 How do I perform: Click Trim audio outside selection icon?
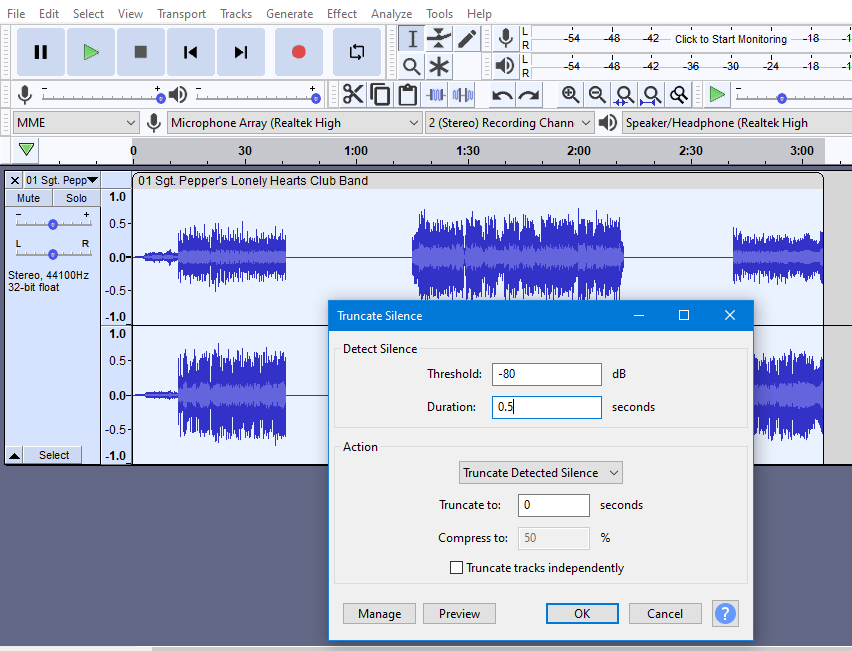click(436, 95)
